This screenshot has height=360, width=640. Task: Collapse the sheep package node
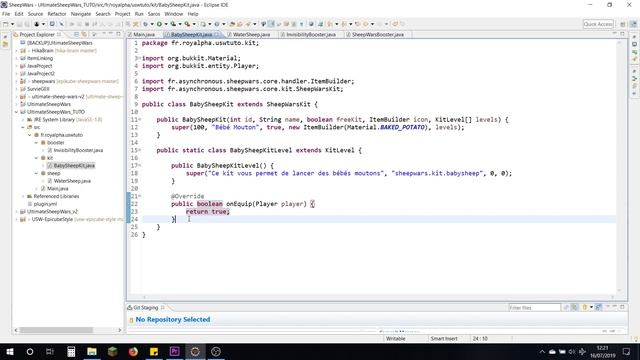36,173
